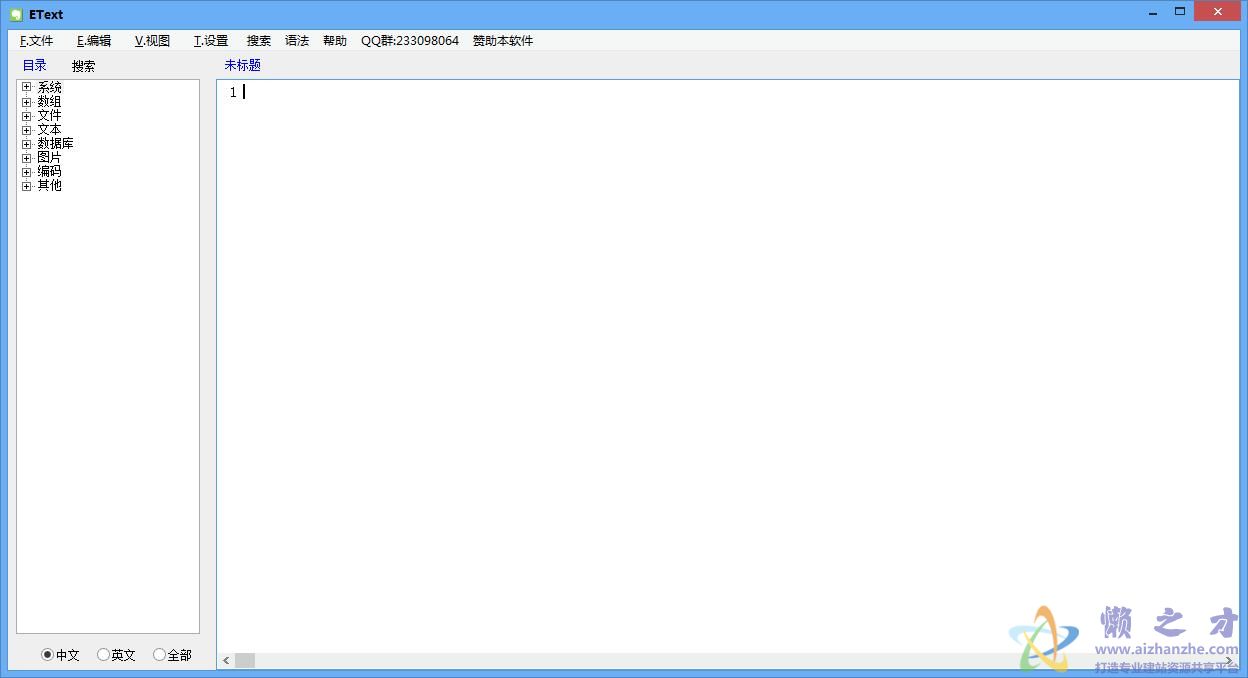Click the horizontal scrollbar left arrow

click(226, 661)
